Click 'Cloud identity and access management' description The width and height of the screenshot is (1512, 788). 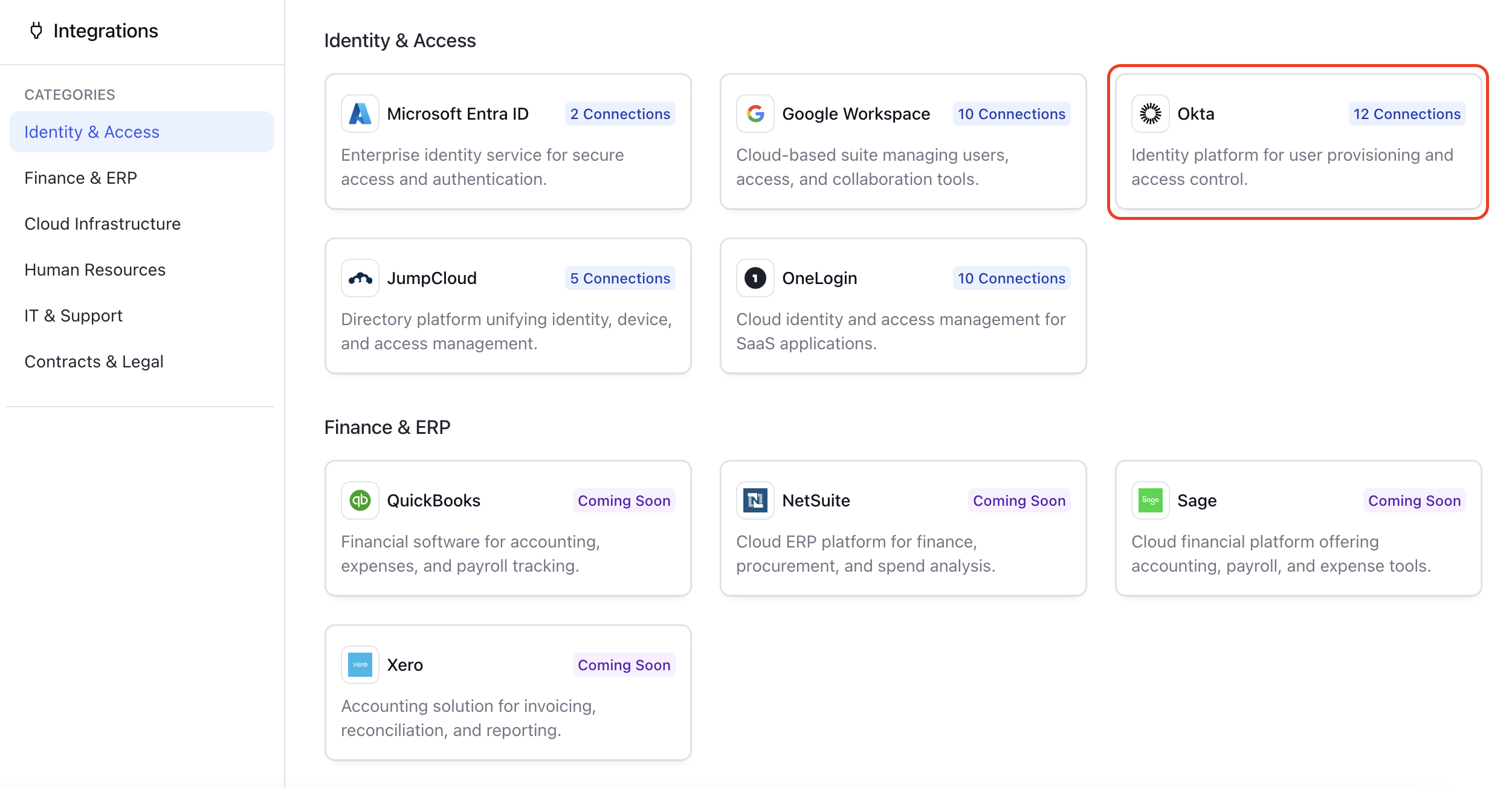[x=900, y=331]
